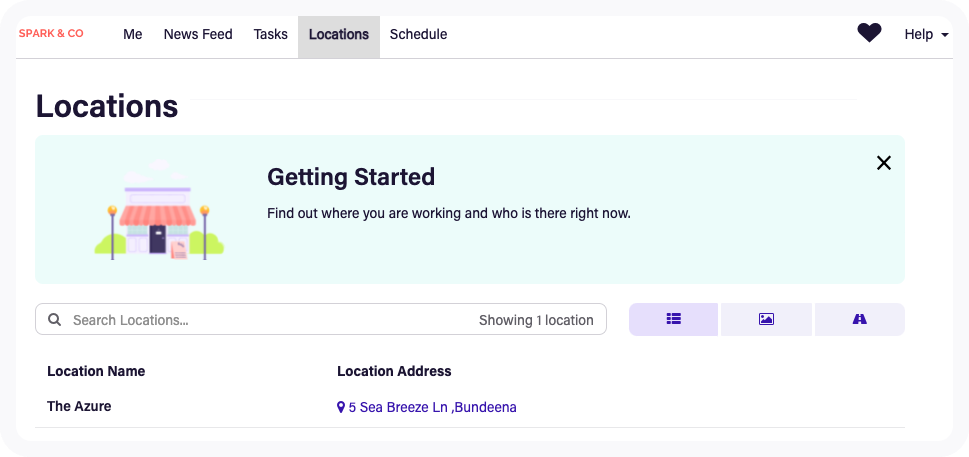Open the Help dropdown menu
Image resolution: width=969 pixels, height=457 pixels.
tap(925, 34)
